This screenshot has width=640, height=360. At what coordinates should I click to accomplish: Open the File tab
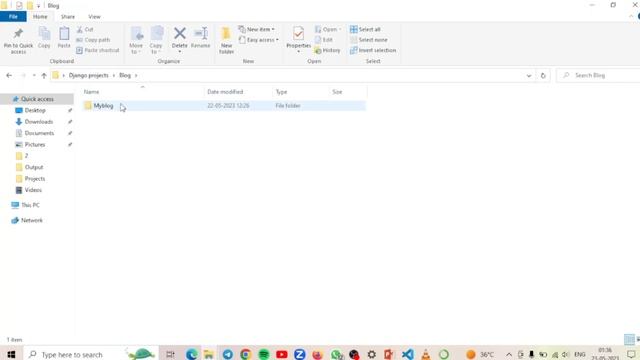tap(13, 17)
